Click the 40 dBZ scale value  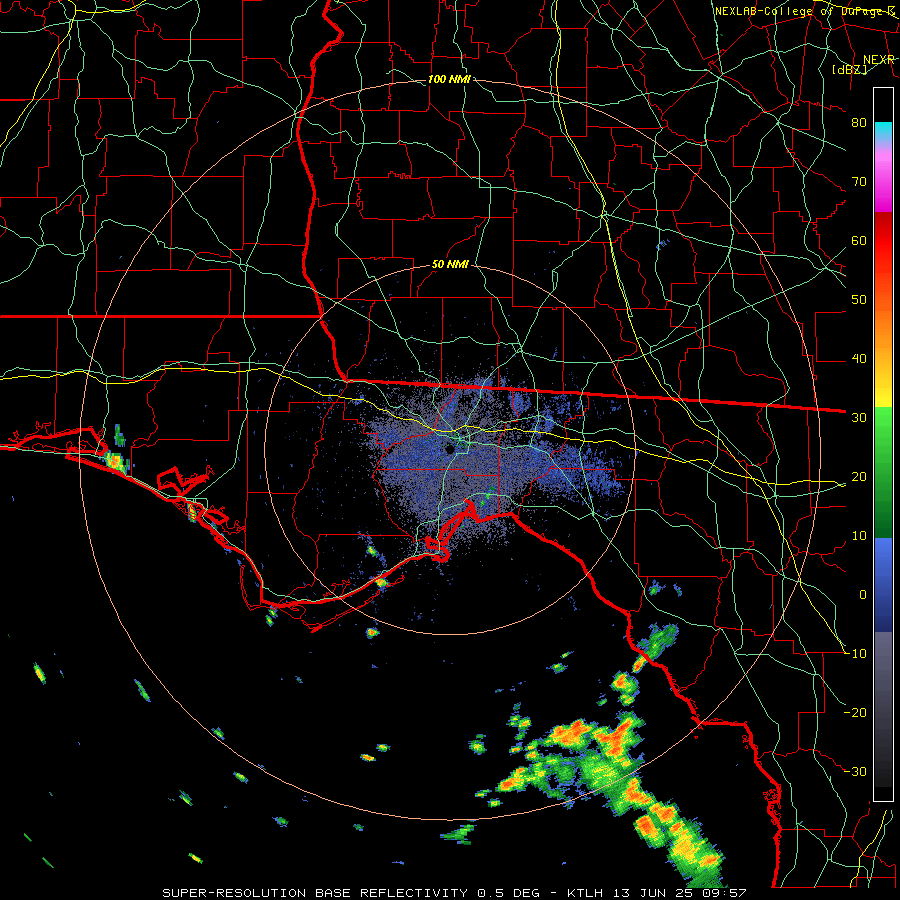pos(859,359)
